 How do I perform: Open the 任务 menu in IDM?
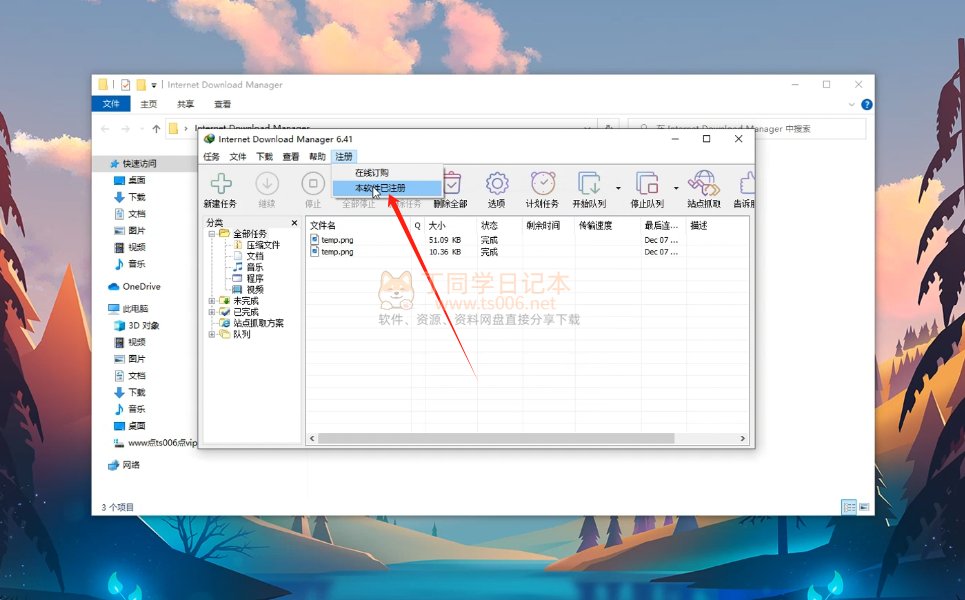coord(212,156)
